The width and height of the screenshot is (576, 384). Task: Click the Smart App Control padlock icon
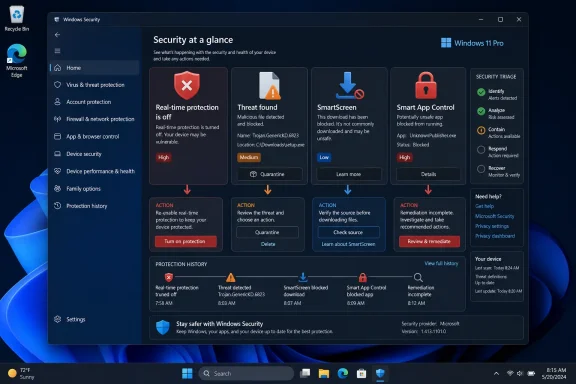pyautogui.click(x=426, y=85)
